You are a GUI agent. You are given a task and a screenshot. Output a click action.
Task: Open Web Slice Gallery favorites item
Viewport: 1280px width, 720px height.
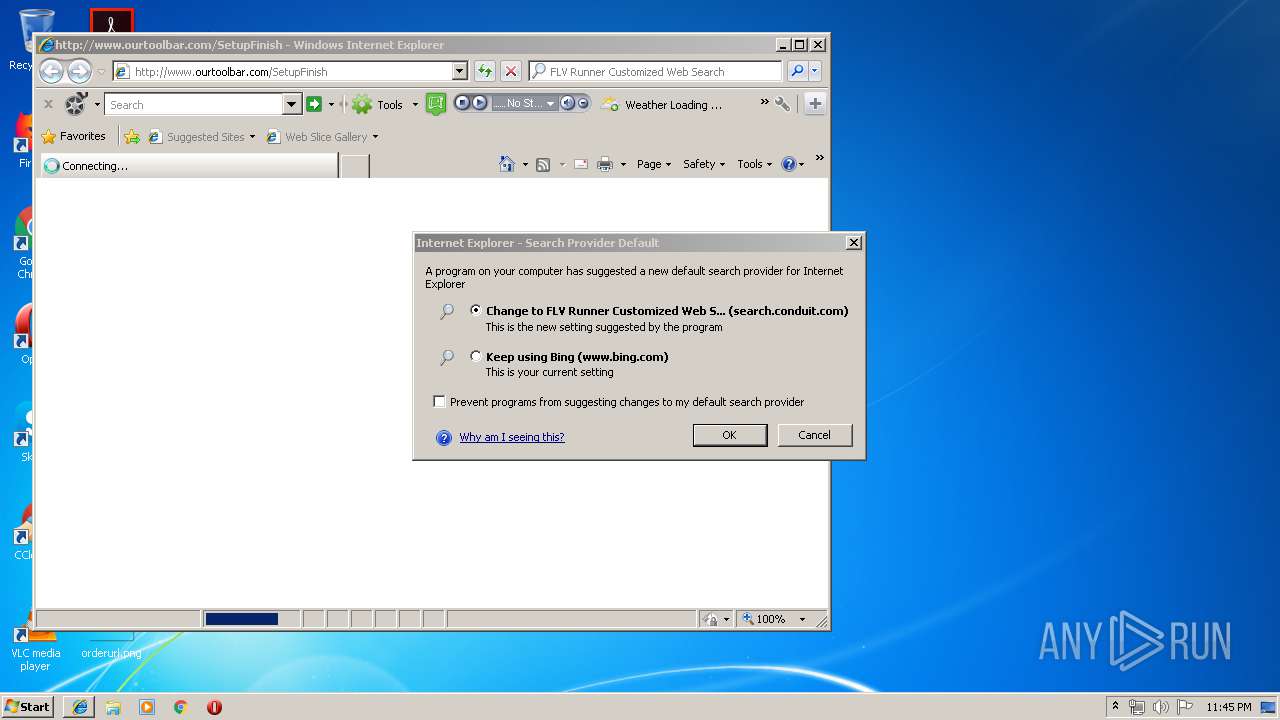tap(322, 136)
